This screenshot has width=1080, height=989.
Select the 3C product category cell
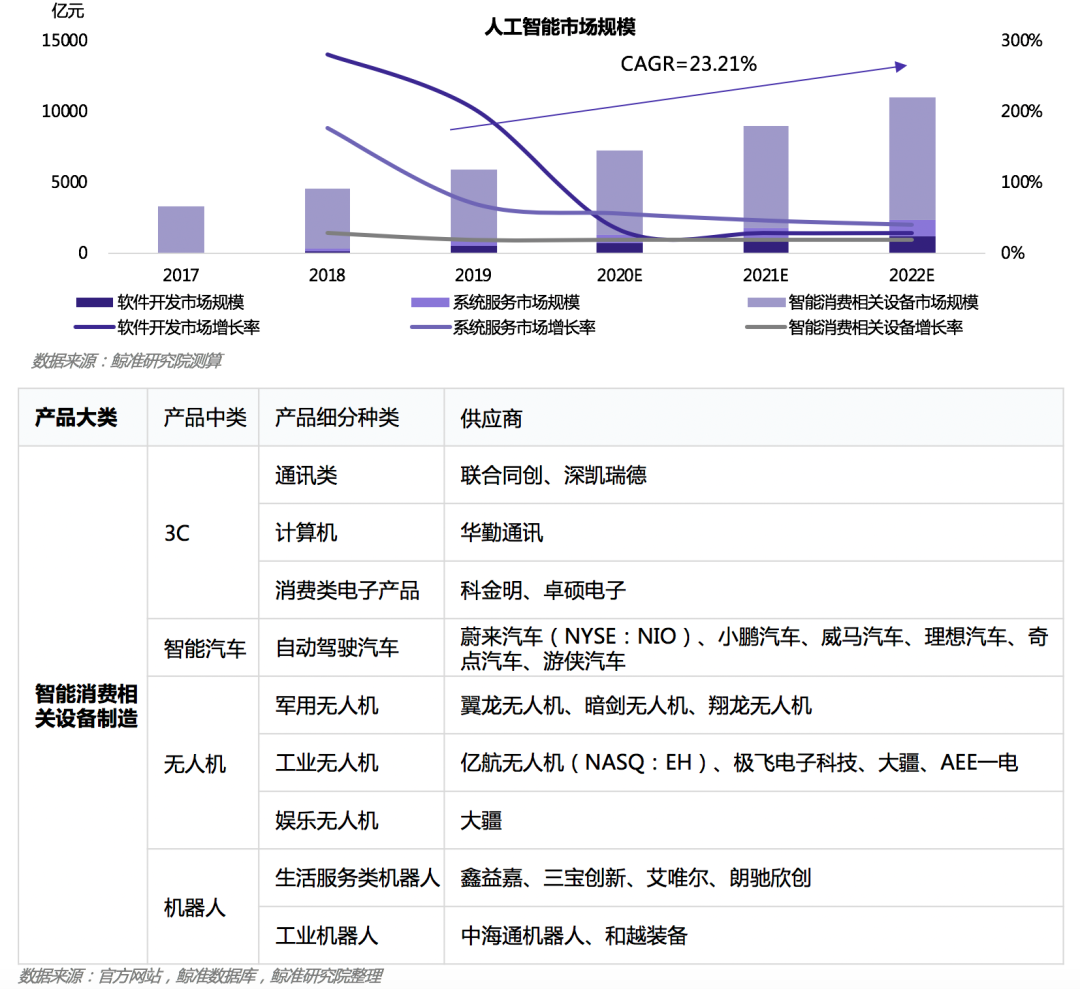click(x=177, y=533)
